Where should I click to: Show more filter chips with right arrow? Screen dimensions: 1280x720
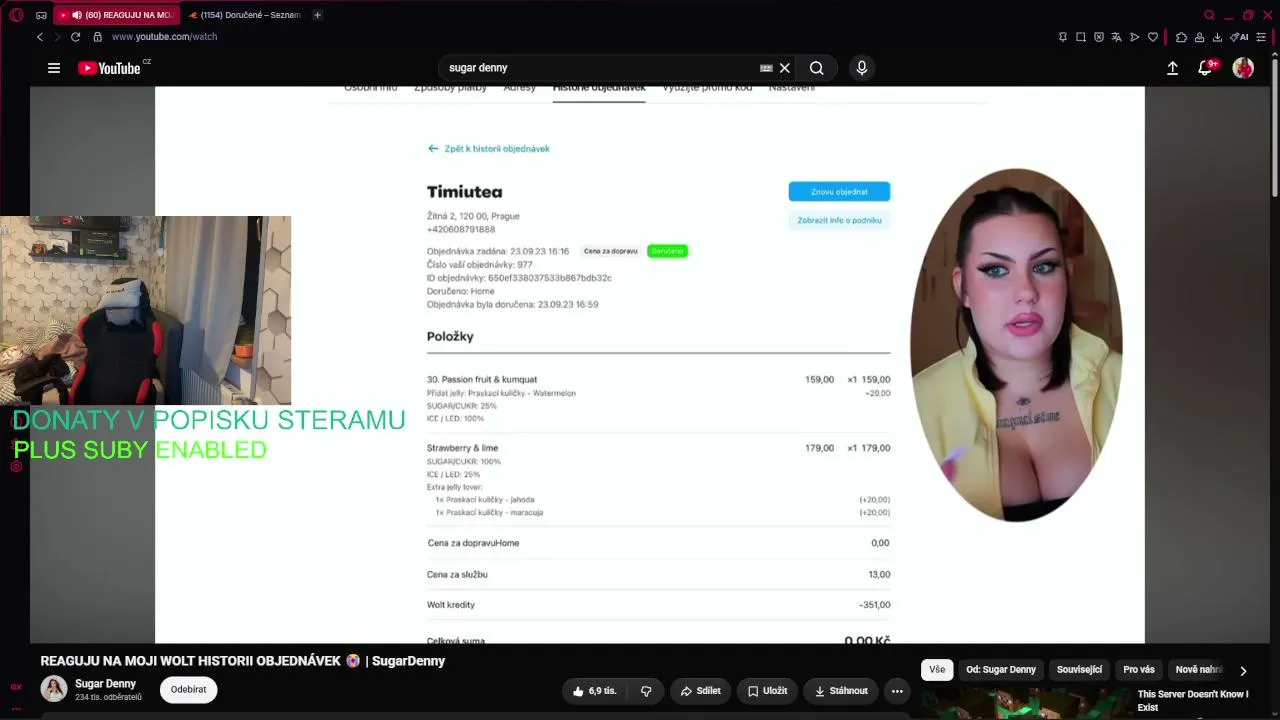[1243, 671]
